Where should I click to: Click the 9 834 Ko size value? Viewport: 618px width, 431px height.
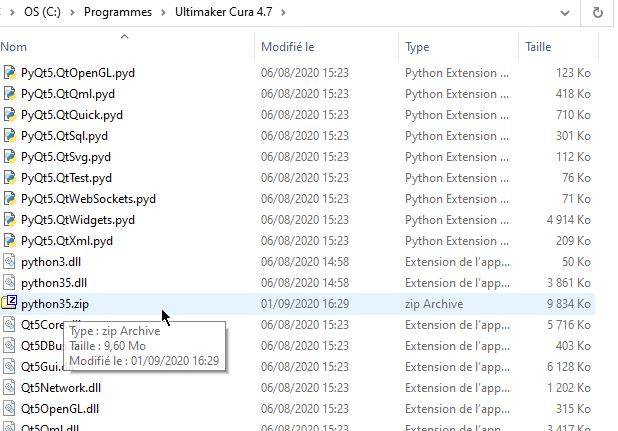coord(569,304)
